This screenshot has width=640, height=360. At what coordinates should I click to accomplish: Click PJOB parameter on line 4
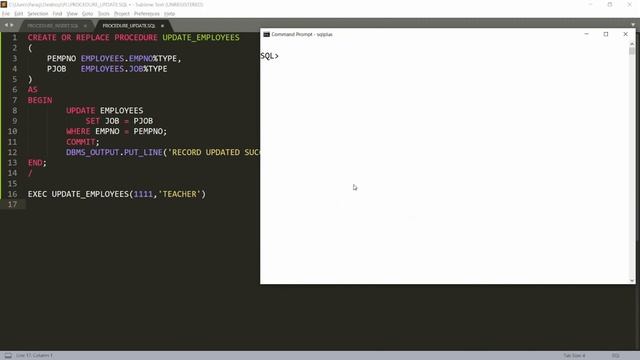point(56,69)
